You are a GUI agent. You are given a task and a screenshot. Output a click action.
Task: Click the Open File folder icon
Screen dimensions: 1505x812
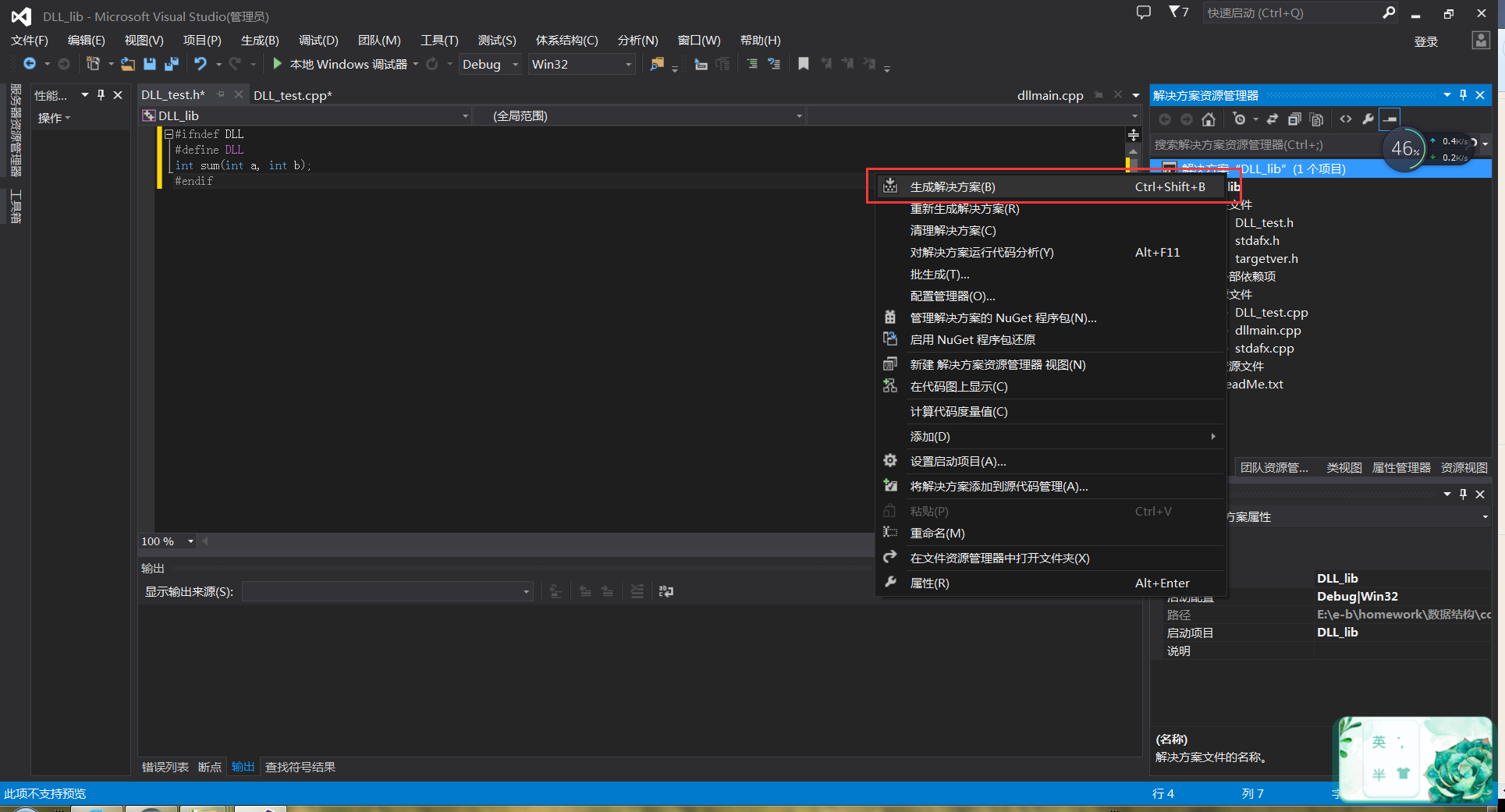coord(127,64)
